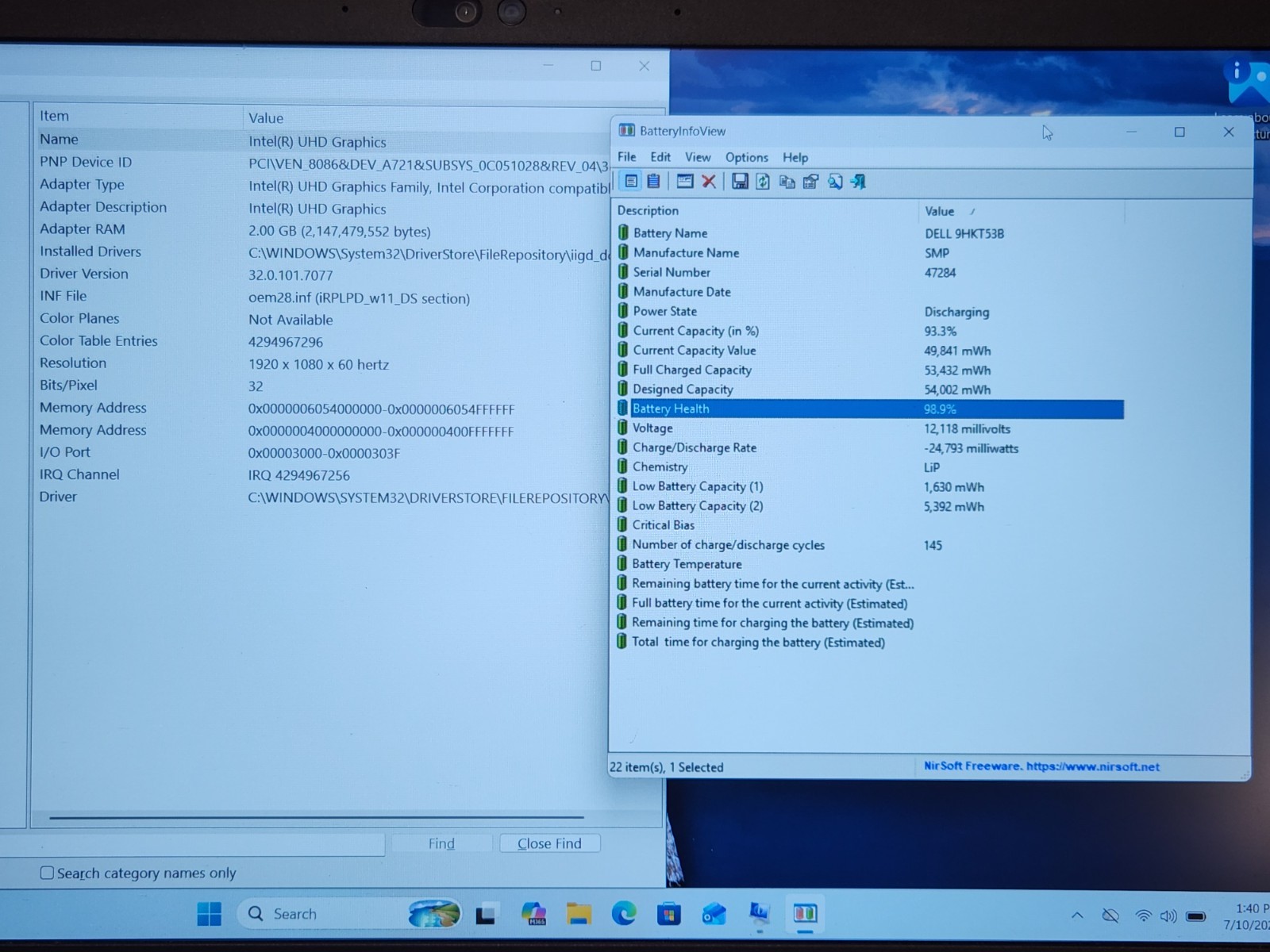
Task: Launch Microsoft 365 Copilot from taskbar
Action: (x=533, y=914)
